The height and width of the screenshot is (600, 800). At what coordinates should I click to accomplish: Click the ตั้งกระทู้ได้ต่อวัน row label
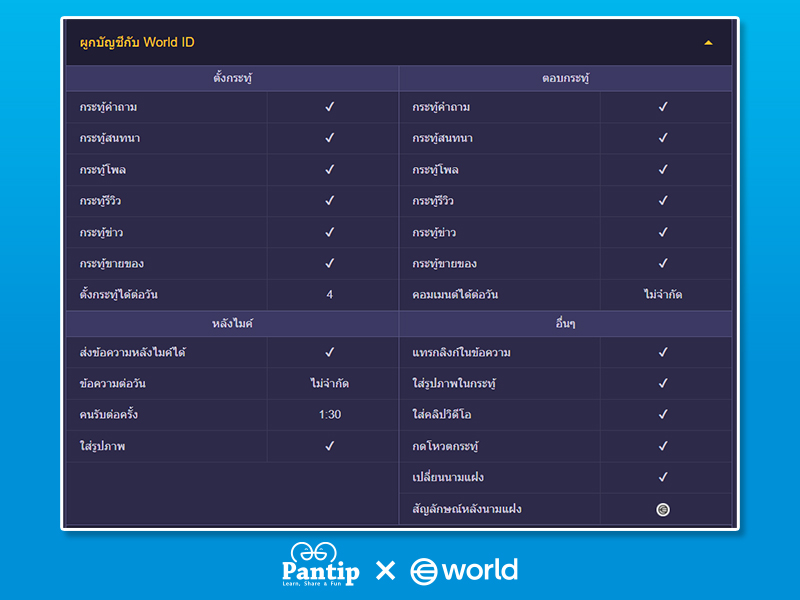(119, 295)
